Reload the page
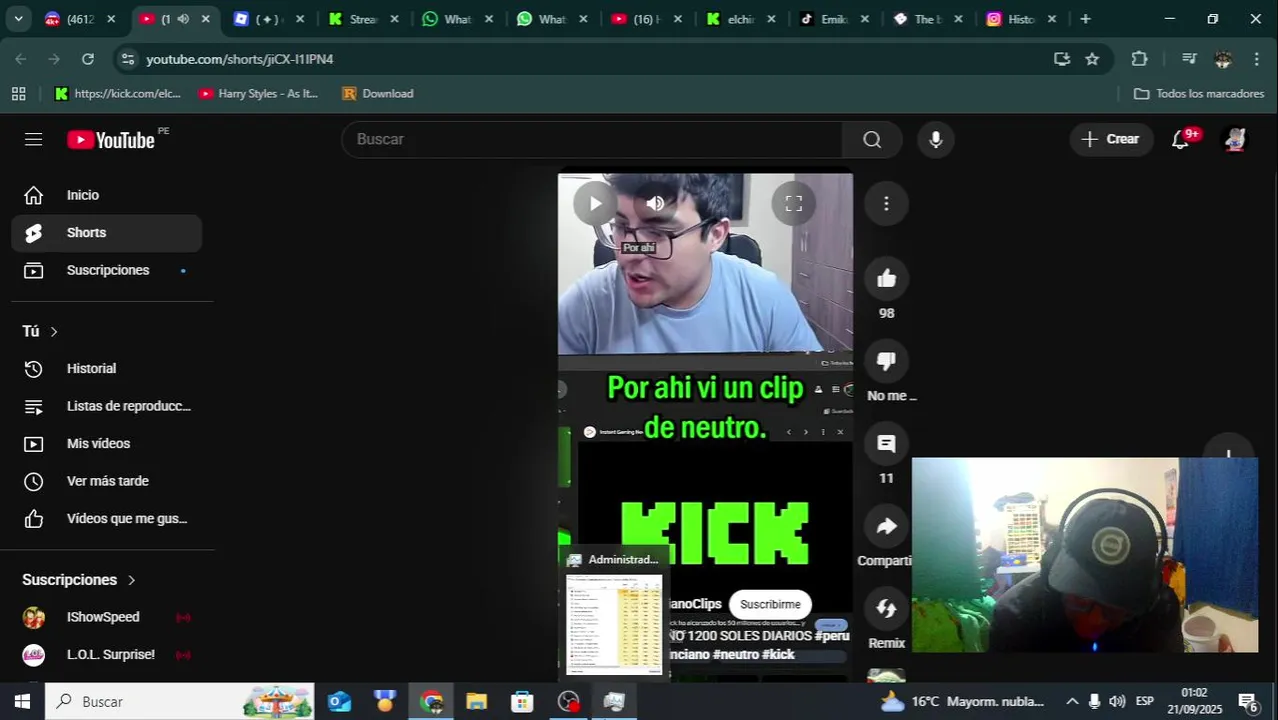The image size is (1278, 720). 88,59
